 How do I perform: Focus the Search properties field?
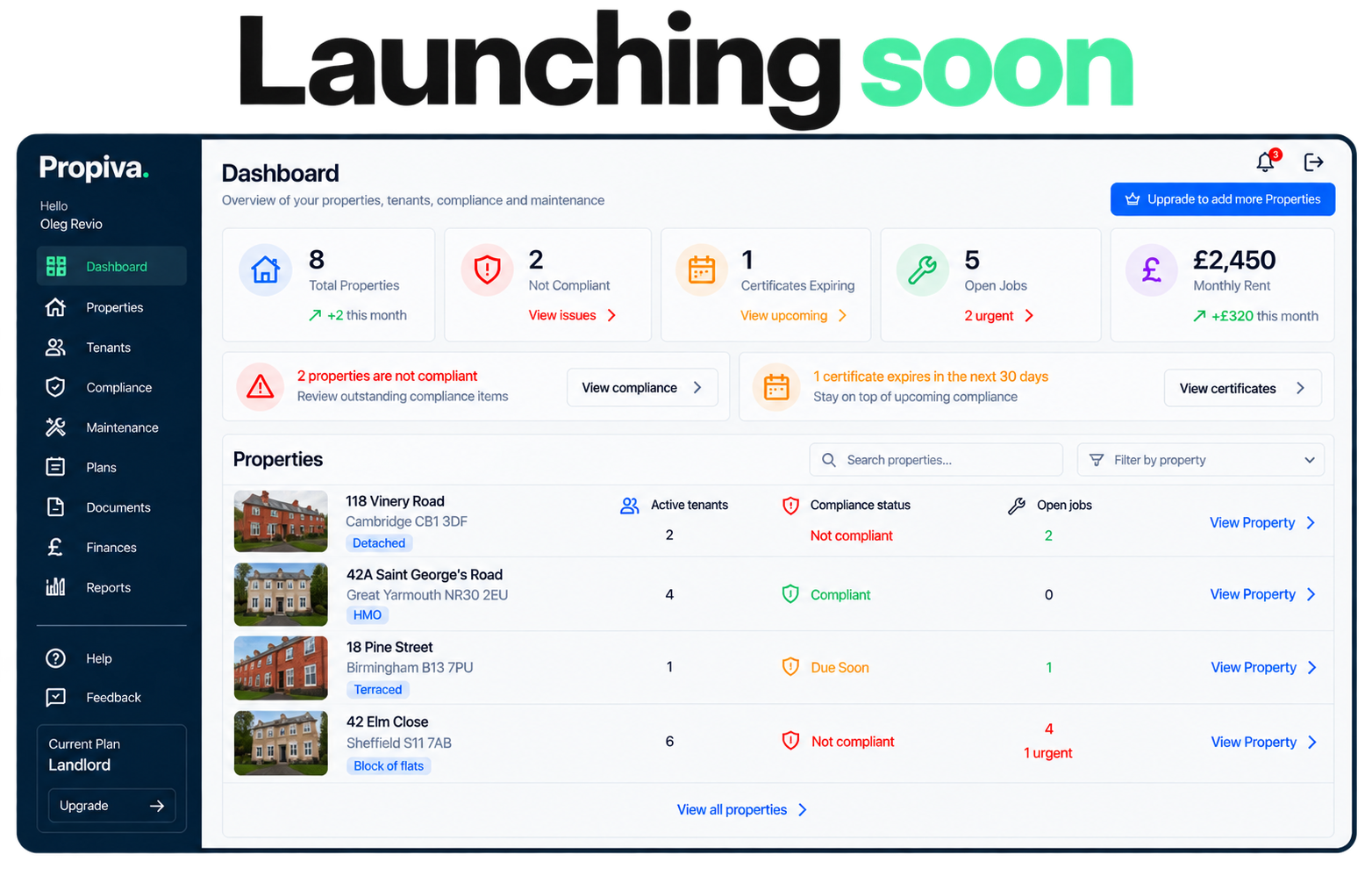[x=936, y=460]
